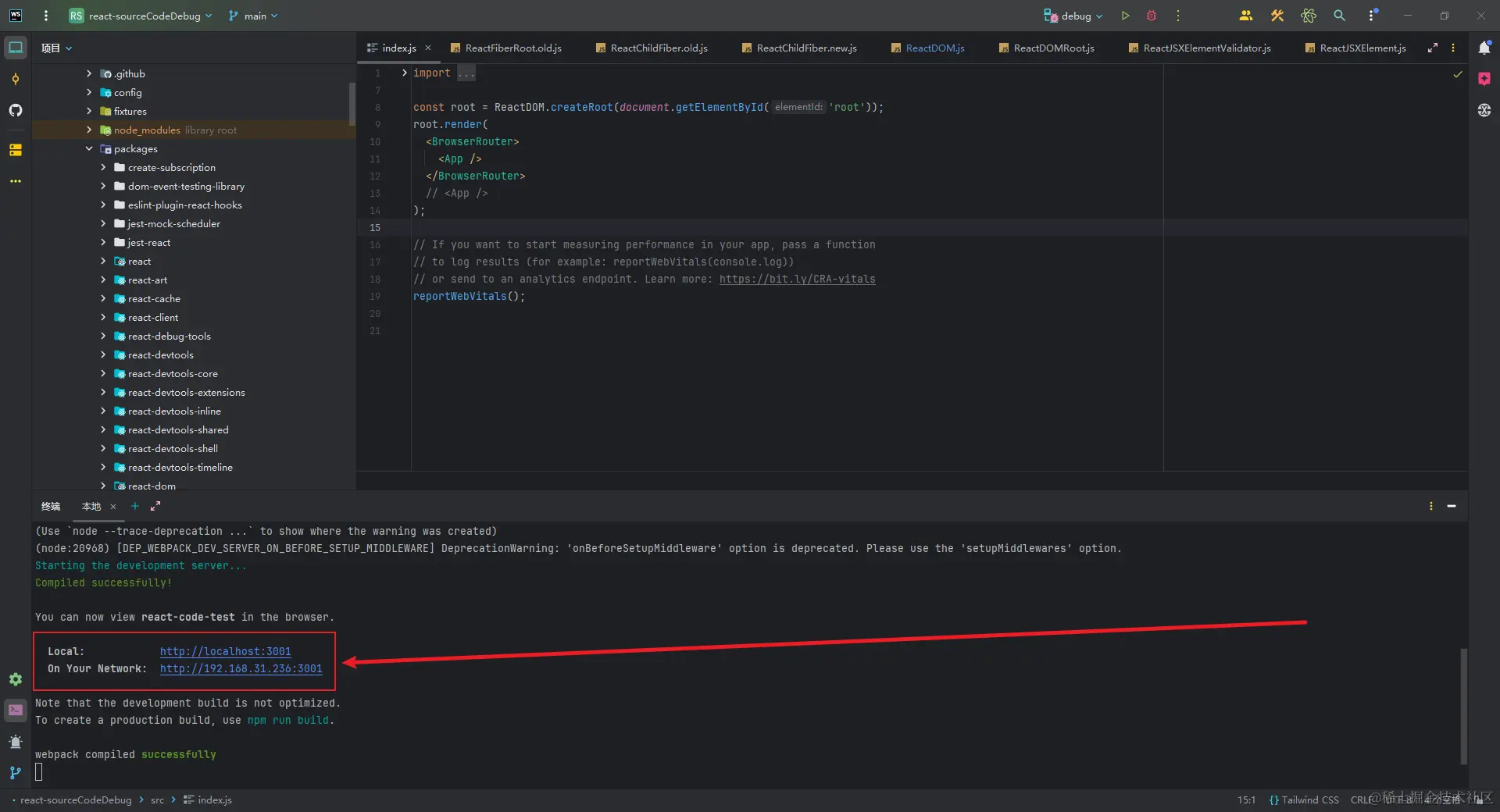Open the main branch dropdown
This screenshot has width=1500, height=812.
pyautogui.click(x=253, y=16)
